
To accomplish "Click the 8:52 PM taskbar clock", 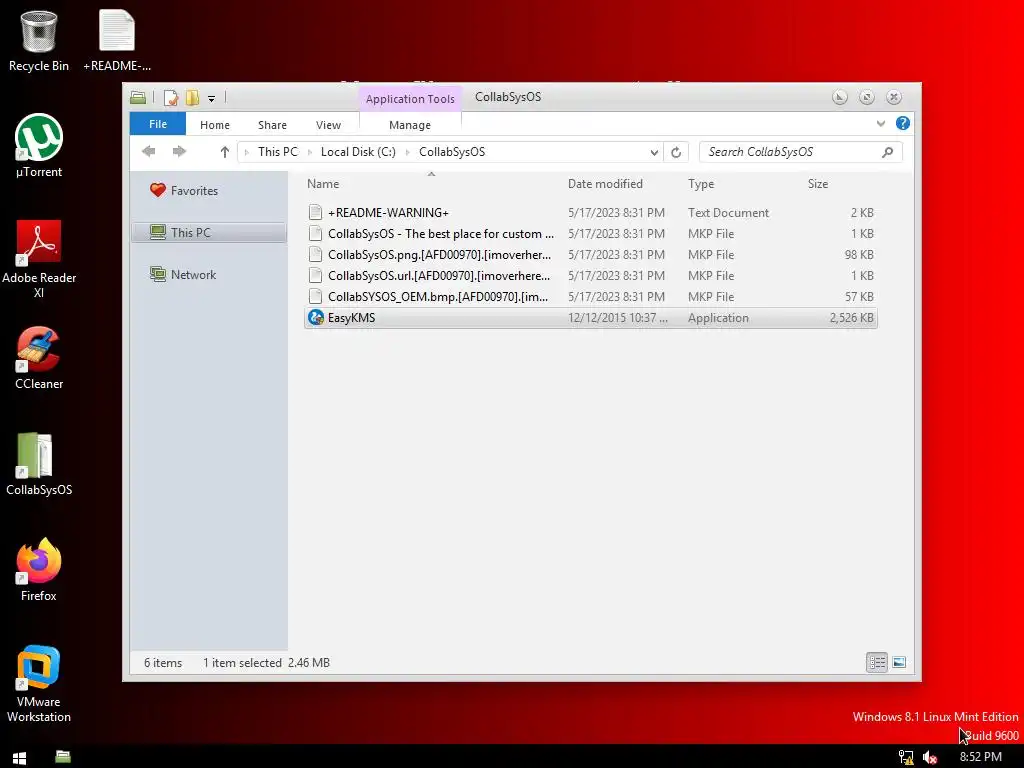I will 980,757.
